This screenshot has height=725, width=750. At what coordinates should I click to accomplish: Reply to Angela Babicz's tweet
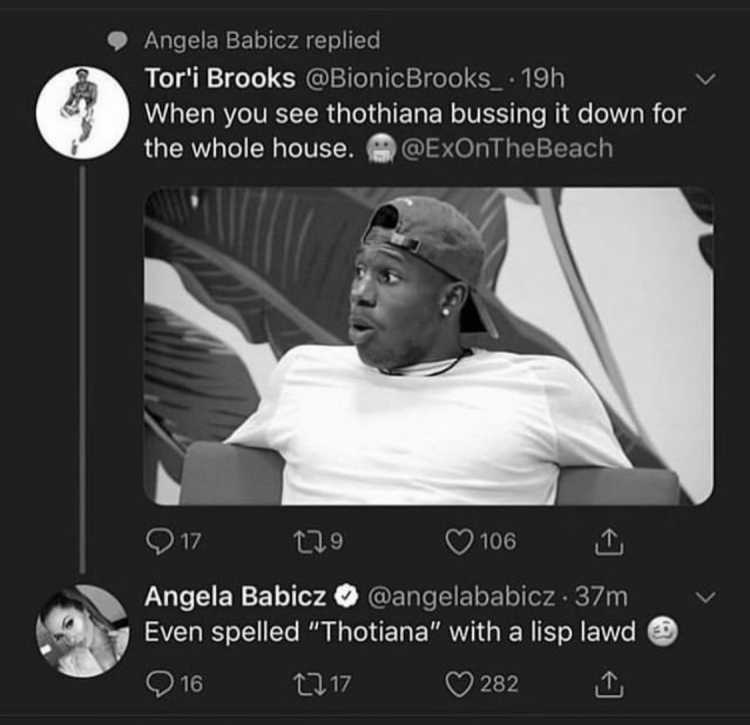click(160, 684)
